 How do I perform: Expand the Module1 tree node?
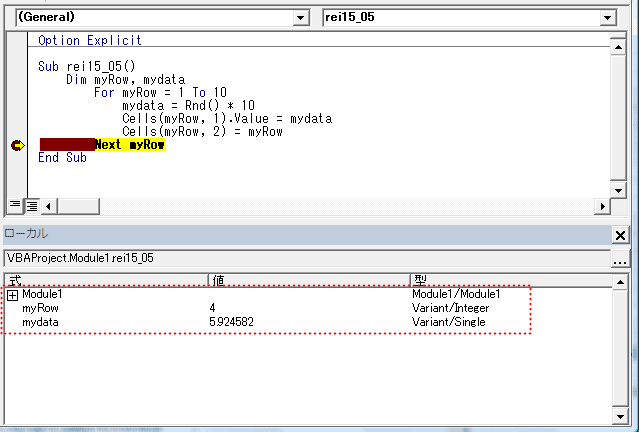[x=13, y=295]
